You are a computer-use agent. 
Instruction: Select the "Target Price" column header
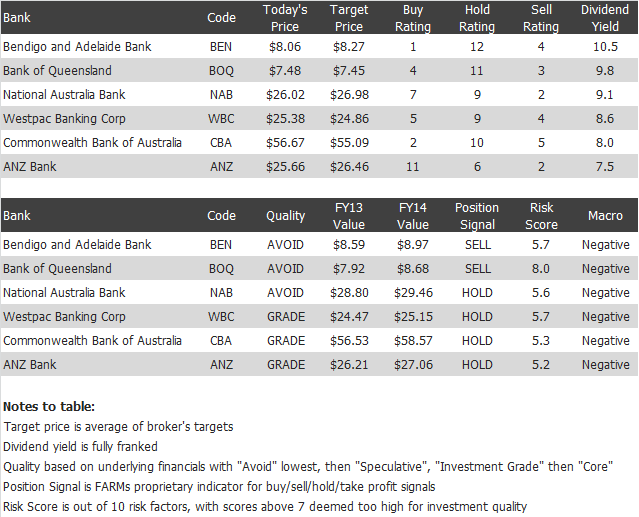(x=349, y=18)
